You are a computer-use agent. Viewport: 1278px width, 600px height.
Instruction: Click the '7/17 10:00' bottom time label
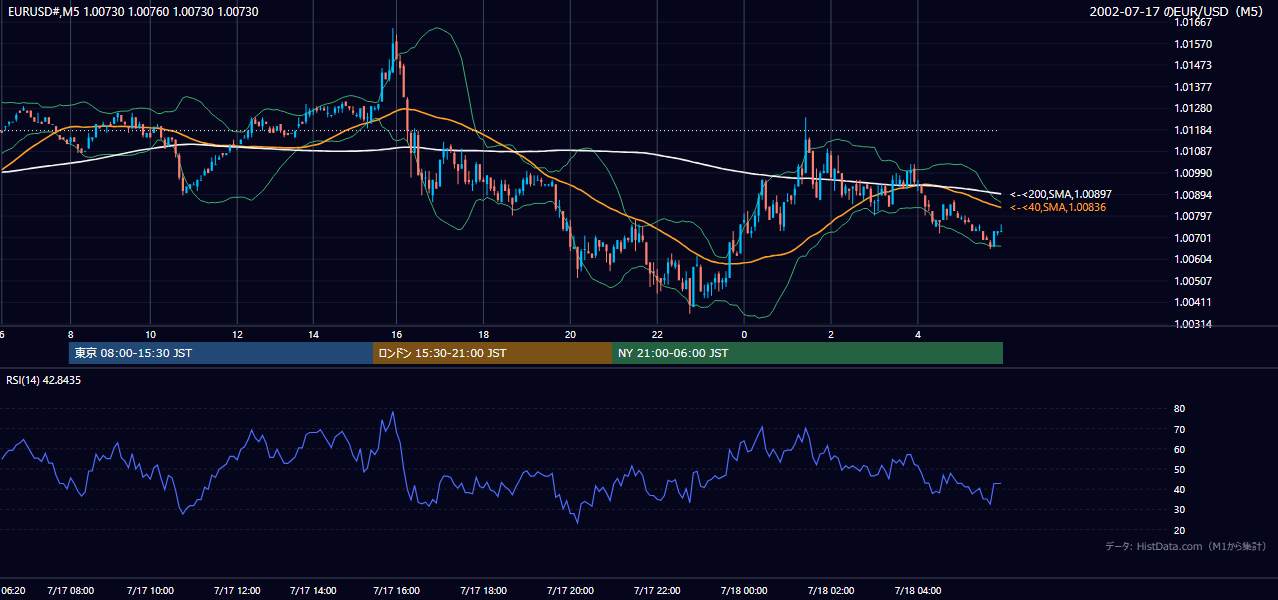[150, 590]
